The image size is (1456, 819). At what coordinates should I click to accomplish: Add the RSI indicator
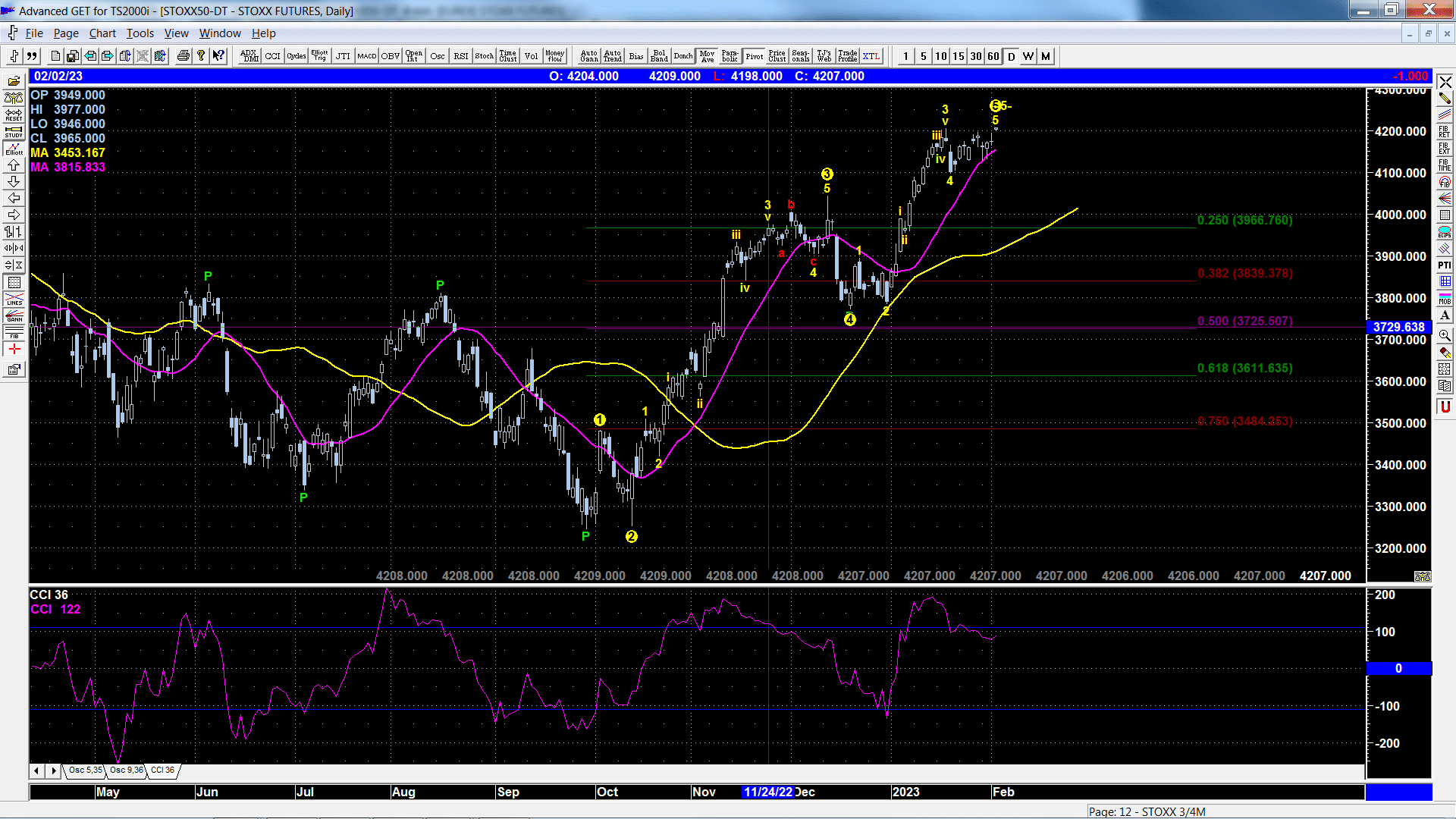460,56
